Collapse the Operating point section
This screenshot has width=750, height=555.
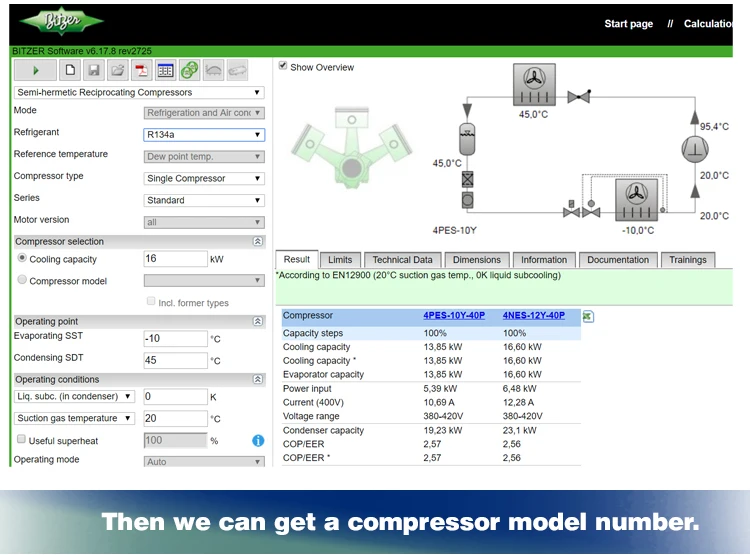click(x=257, y=321)
